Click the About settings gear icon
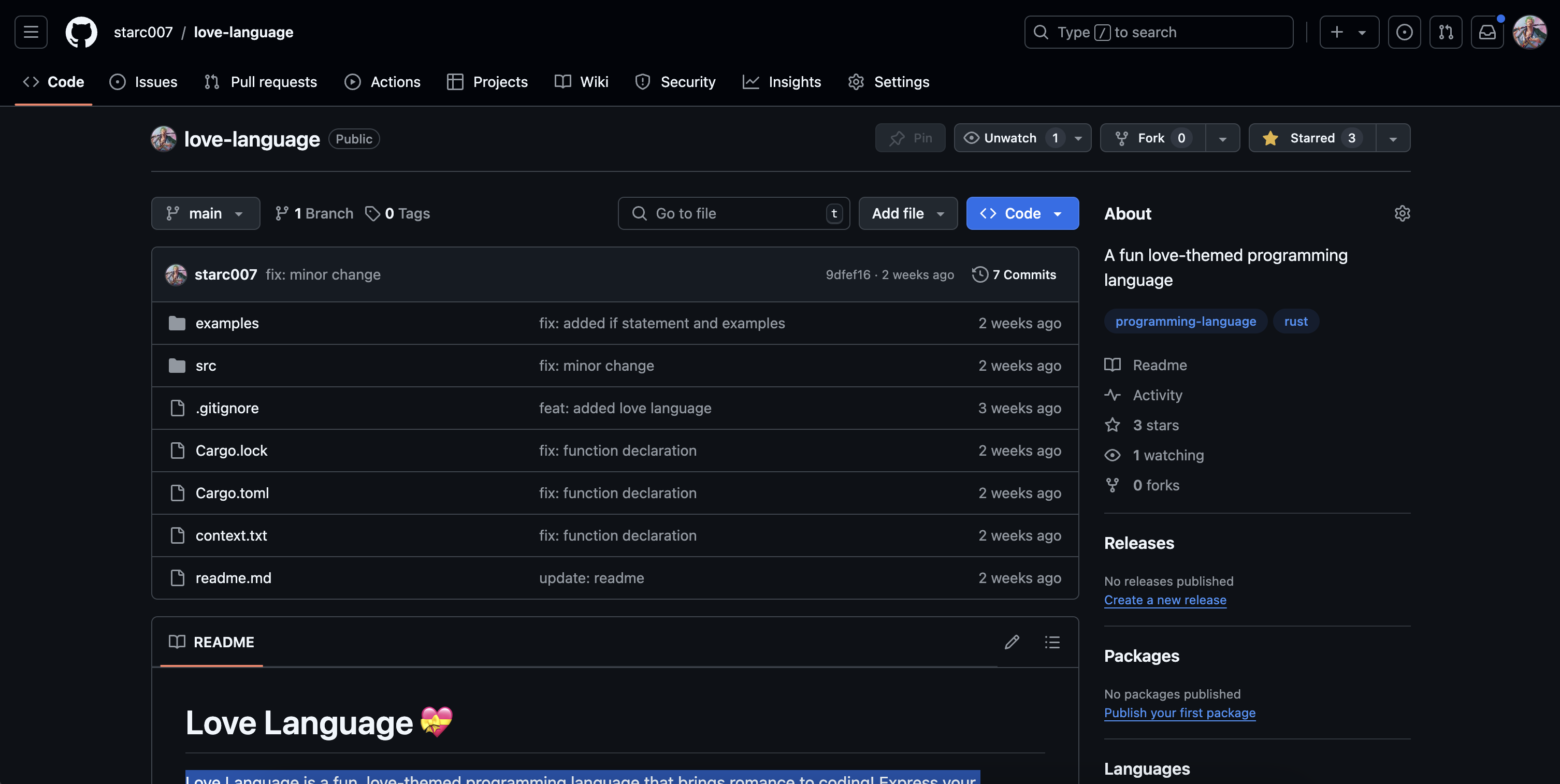 click(1402, 213)
